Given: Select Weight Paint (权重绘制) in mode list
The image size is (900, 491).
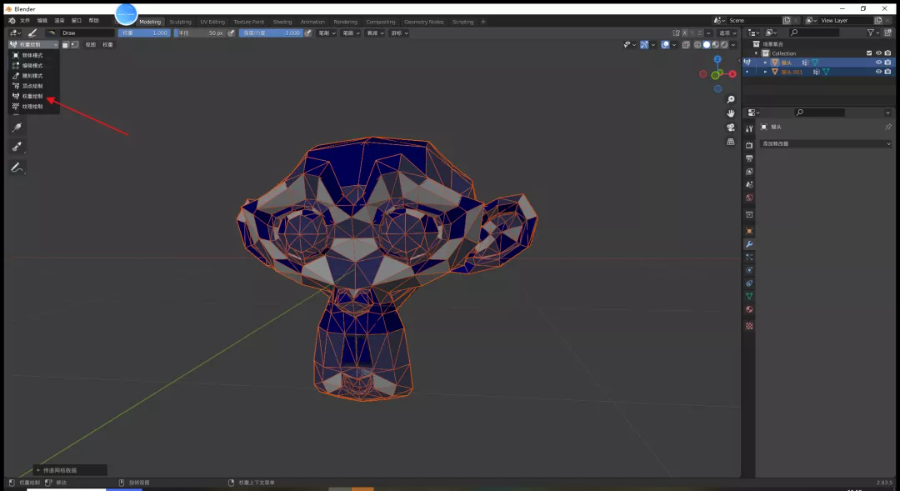Looking at the screenshot, I should (x=33, y=96).
